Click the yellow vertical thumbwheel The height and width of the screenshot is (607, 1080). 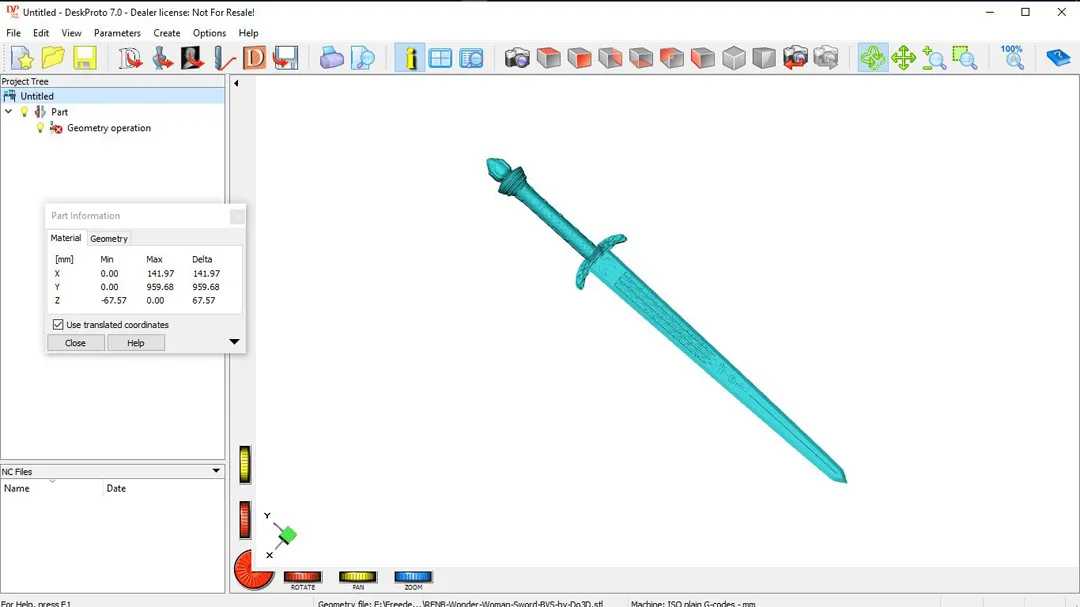point(245,464)
